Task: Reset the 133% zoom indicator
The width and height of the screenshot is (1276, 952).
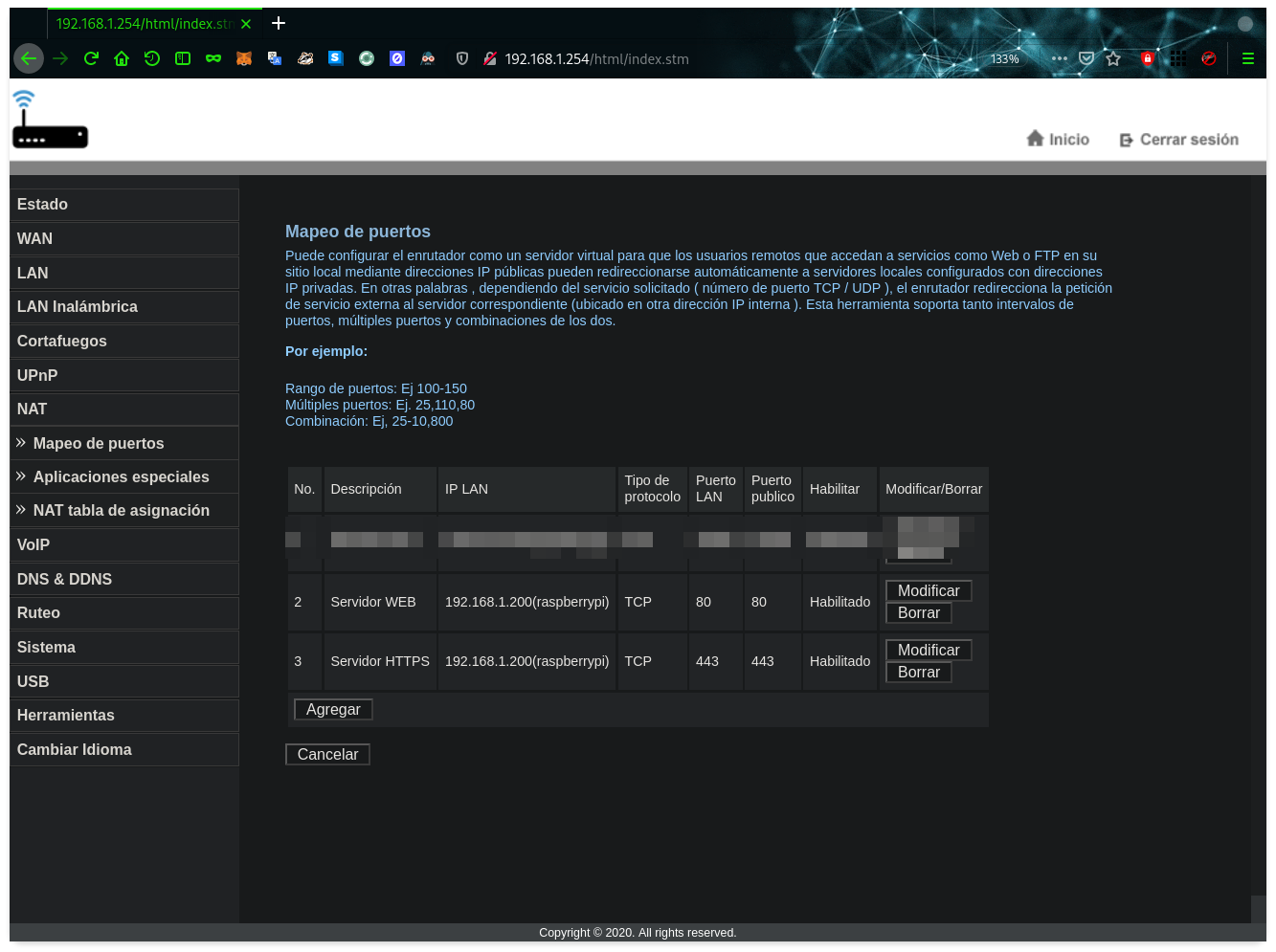Action: coord(1004,58)
